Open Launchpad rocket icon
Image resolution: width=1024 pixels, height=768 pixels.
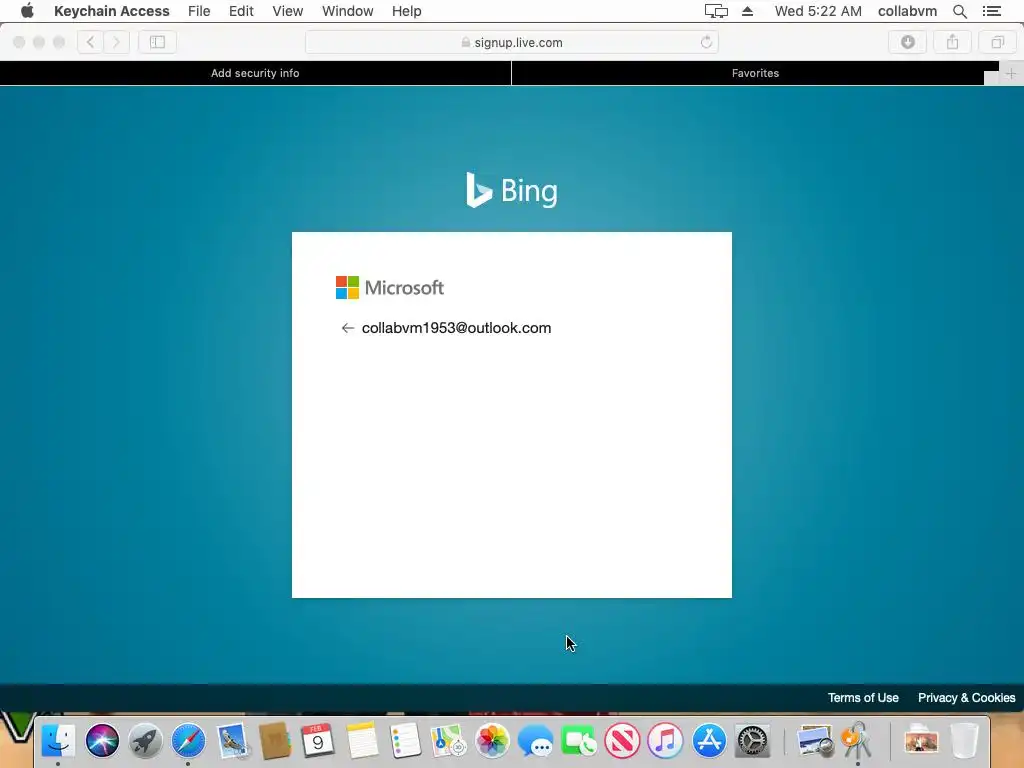pyautogui.click(x=145, y=741)
